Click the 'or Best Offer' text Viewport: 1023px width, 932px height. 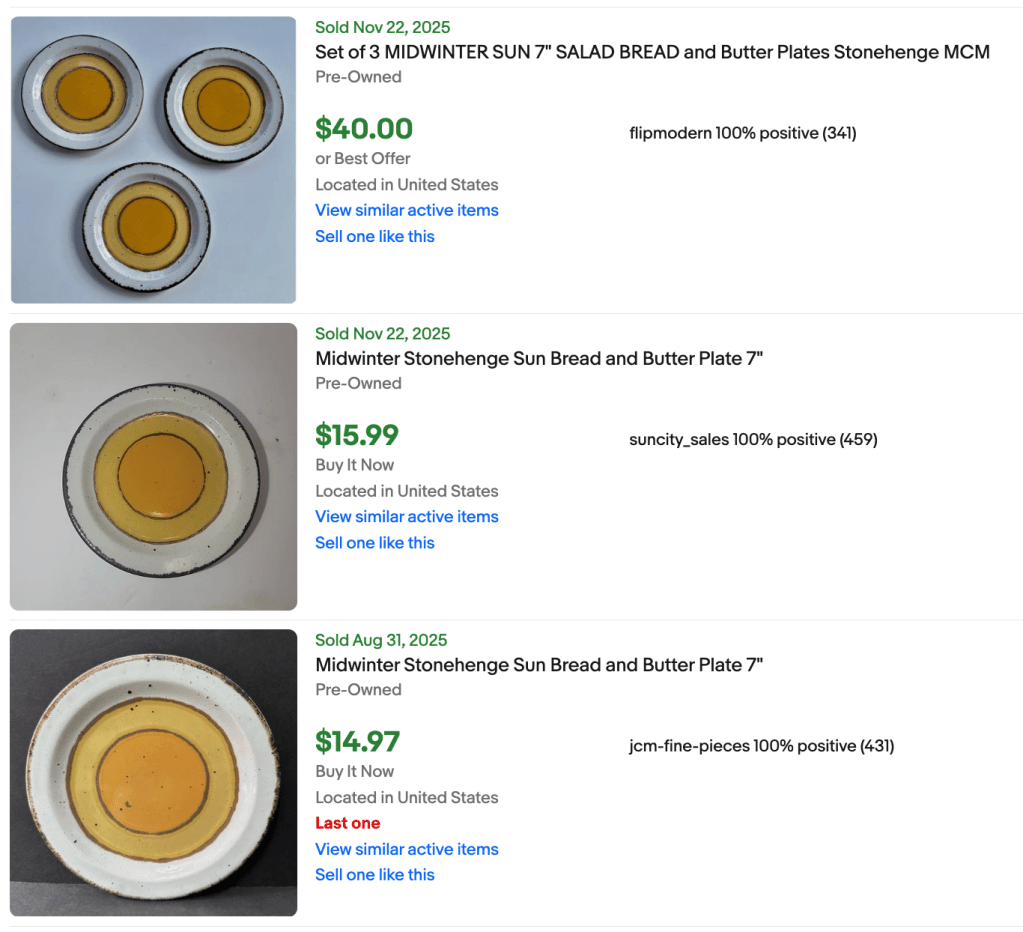363,158
